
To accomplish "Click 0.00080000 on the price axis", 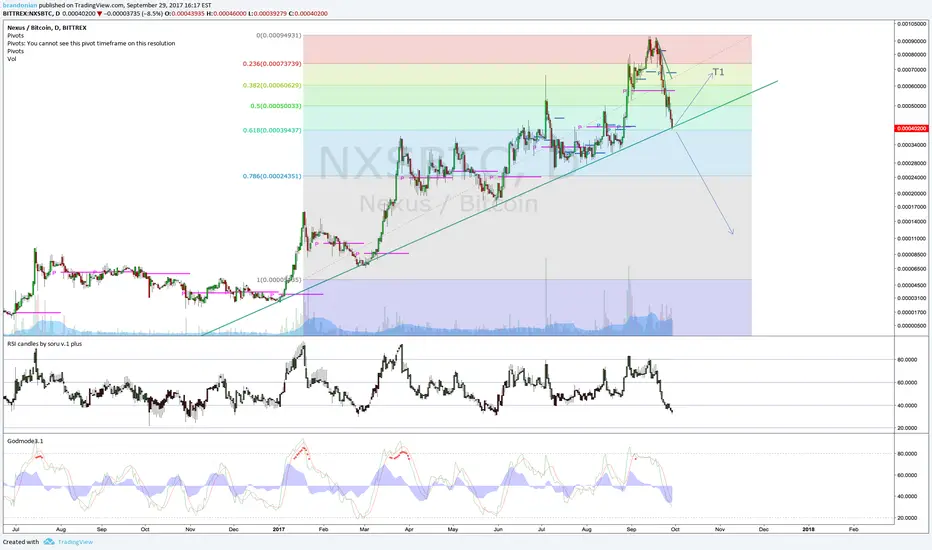I will (912, 55).
